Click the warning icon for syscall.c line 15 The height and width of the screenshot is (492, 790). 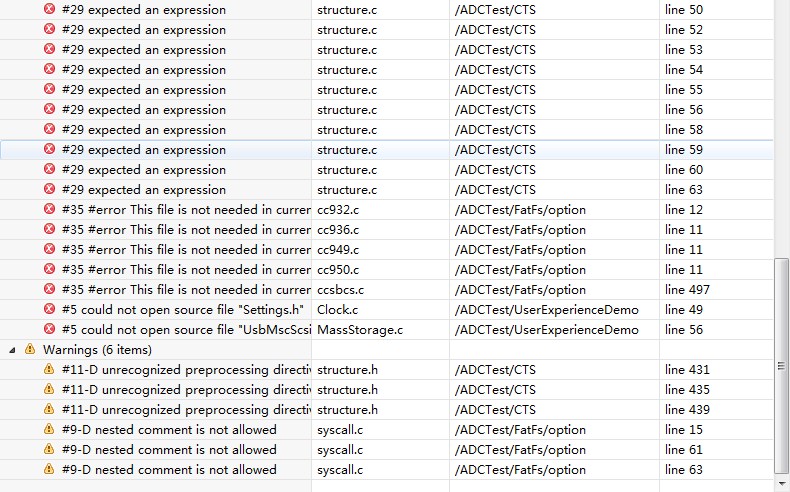pyautogui.click(x=49, y=430)
